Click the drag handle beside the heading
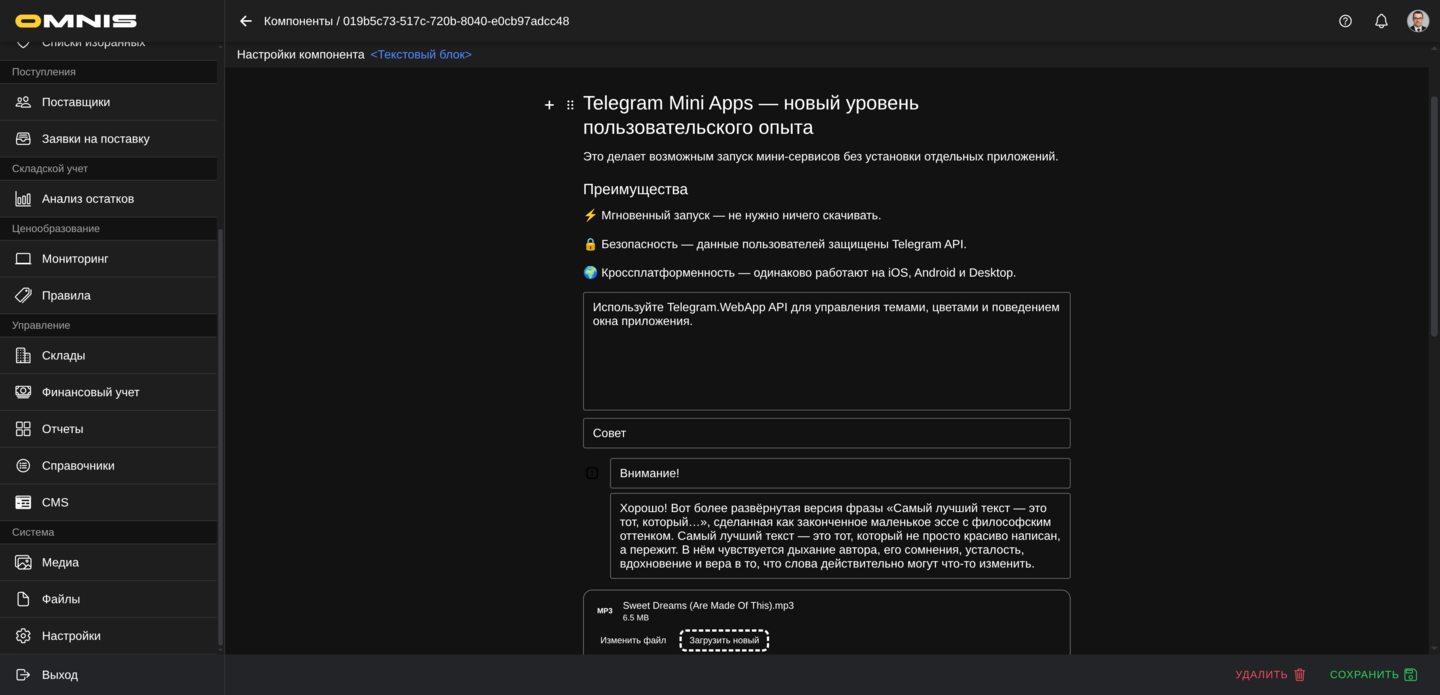This screenshot has width=1440, height=695. [x=570, y=104]
